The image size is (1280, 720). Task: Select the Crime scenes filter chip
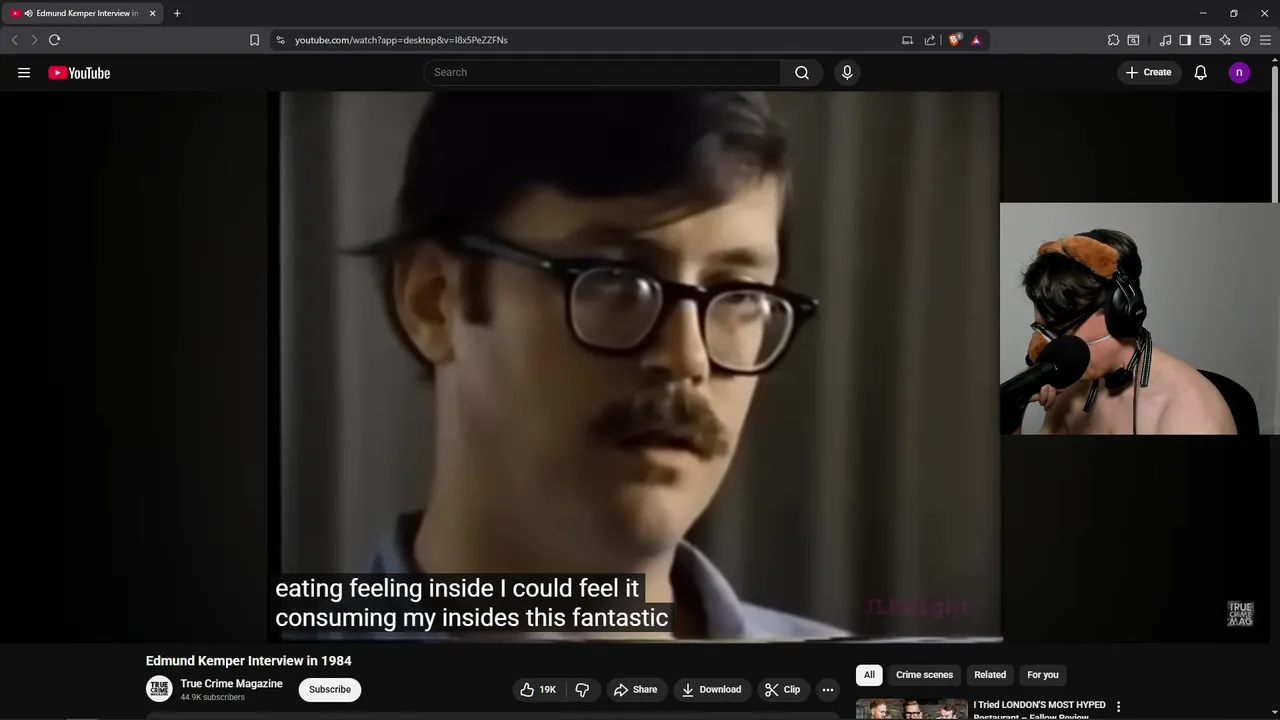pos(924,675)
